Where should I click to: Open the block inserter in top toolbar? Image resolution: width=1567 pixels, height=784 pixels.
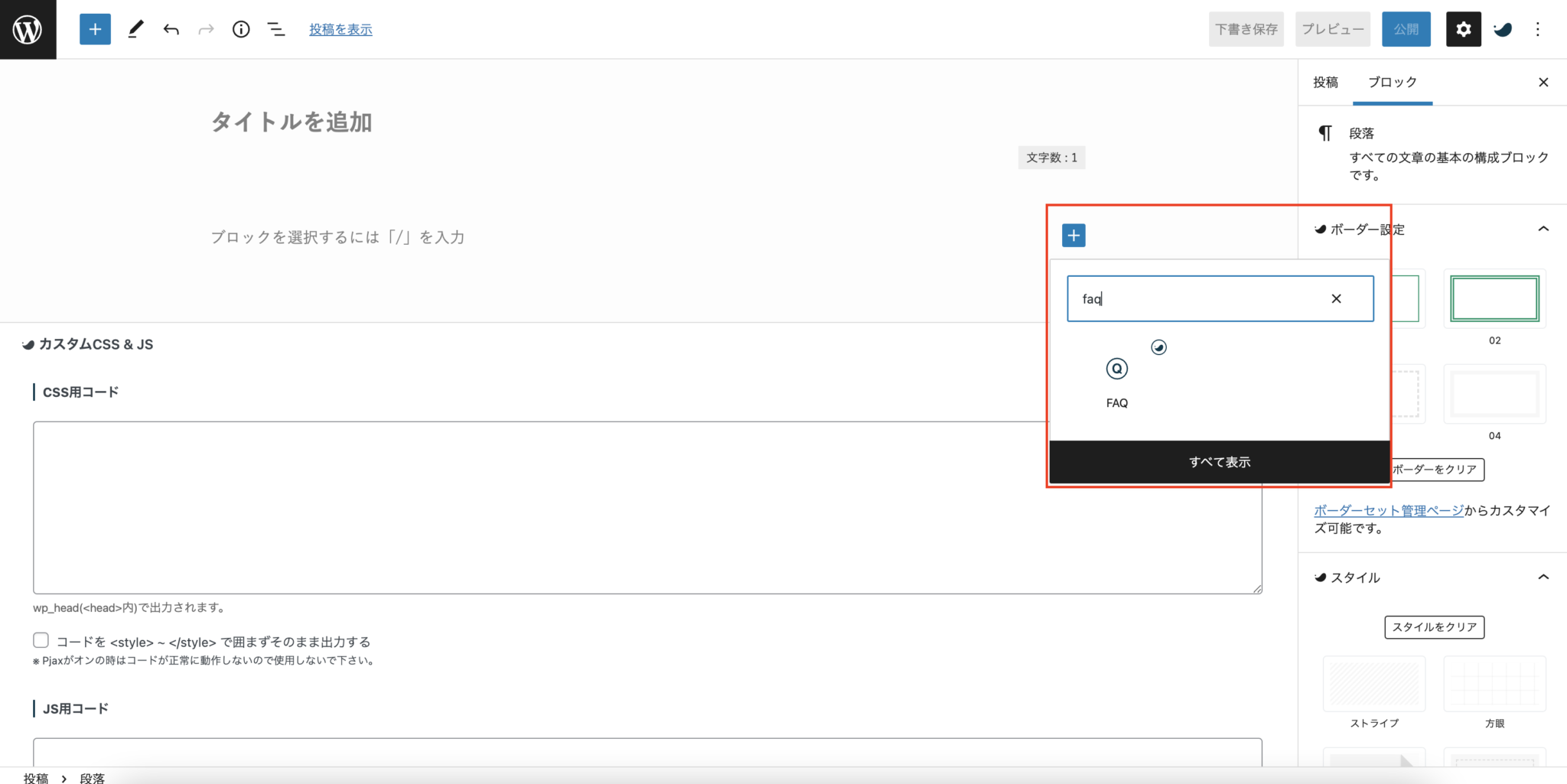point(95,29)
